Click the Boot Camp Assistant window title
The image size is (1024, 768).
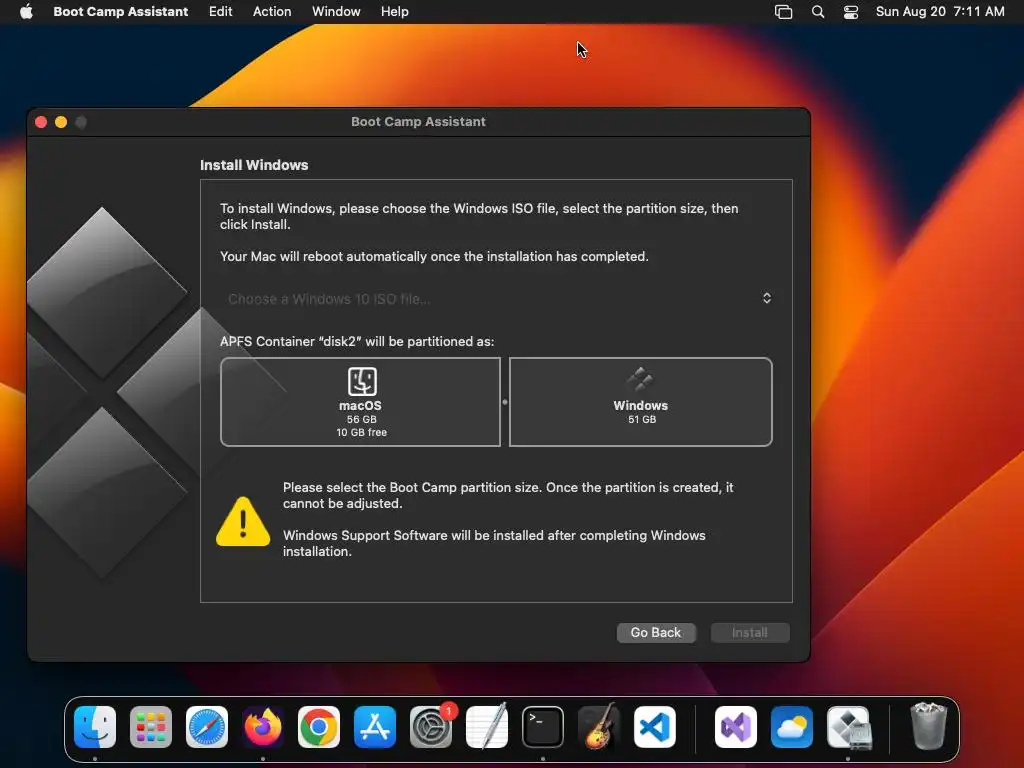[419, 121]
